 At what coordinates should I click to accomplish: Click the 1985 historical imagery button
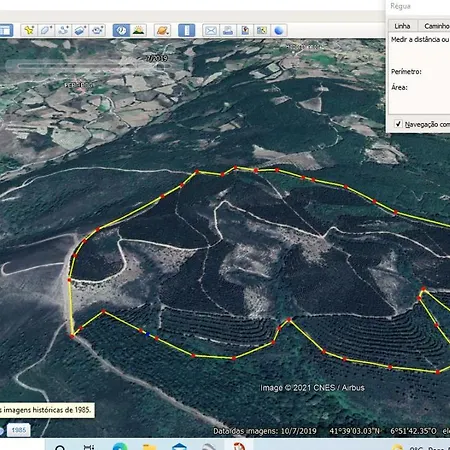point(19,430)
